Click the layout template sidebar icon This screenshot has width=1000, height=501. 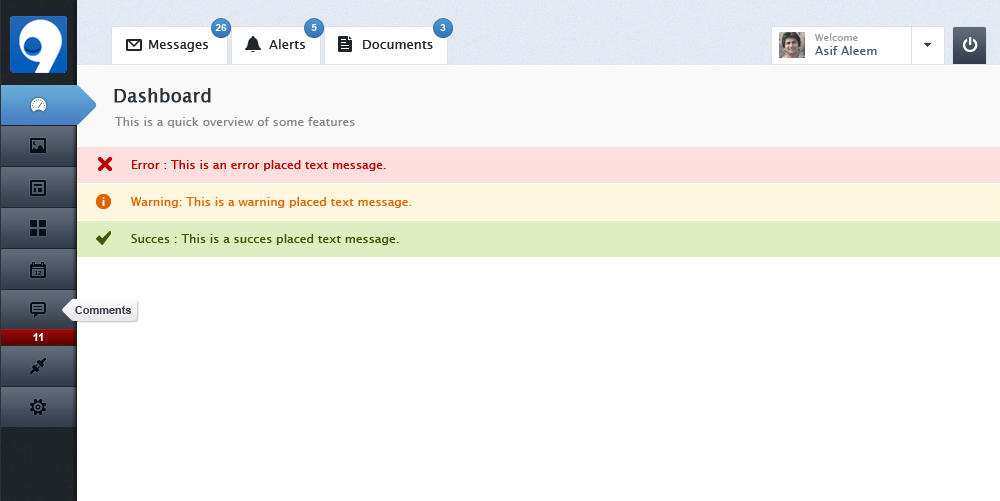pos(38,187)
